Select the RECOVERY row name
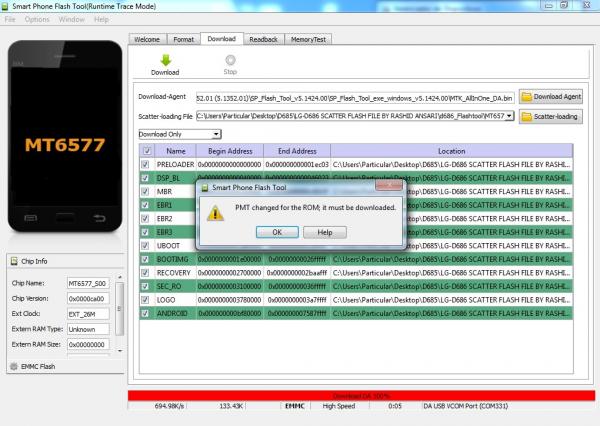The width and height of the screenshot is (600, 426). (x=173, y=273)
